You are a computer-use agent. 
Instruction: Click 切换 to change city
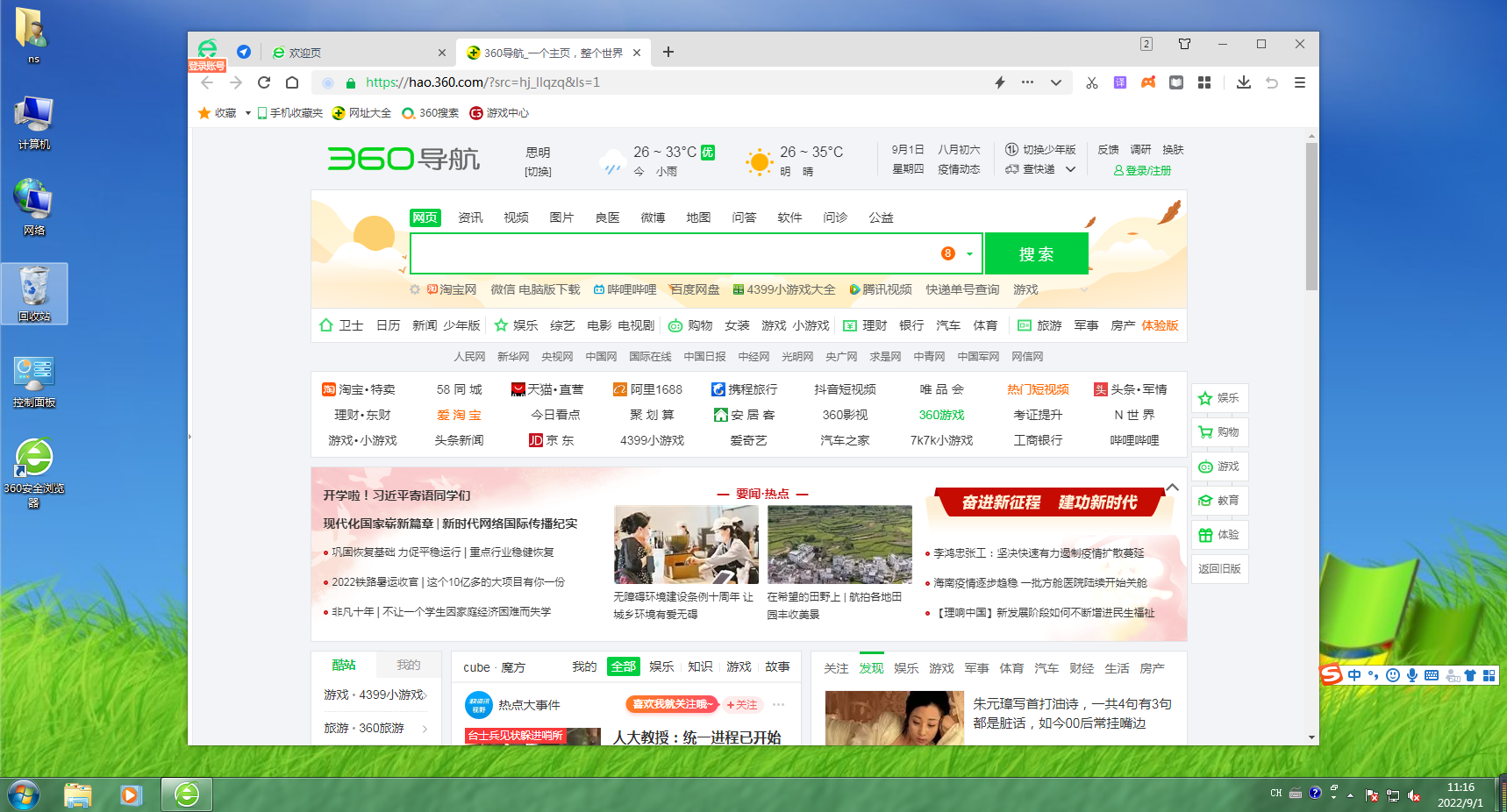click(538, 172)
